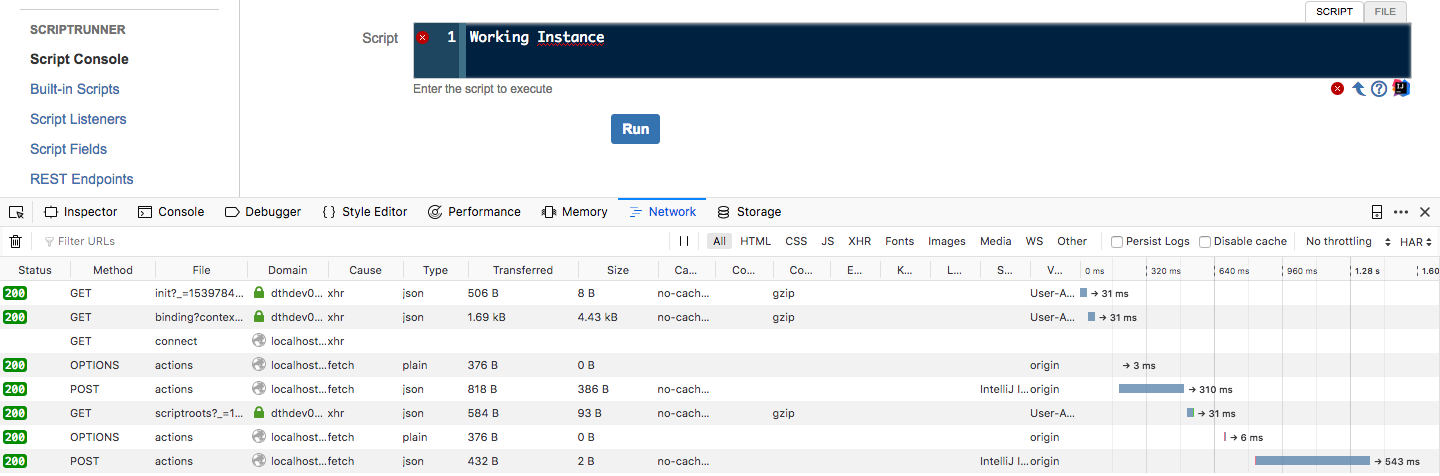This screenshot has height=476, width=1440.
Task: Pause network recording with the pause icon
Action: tap(684, 241)
